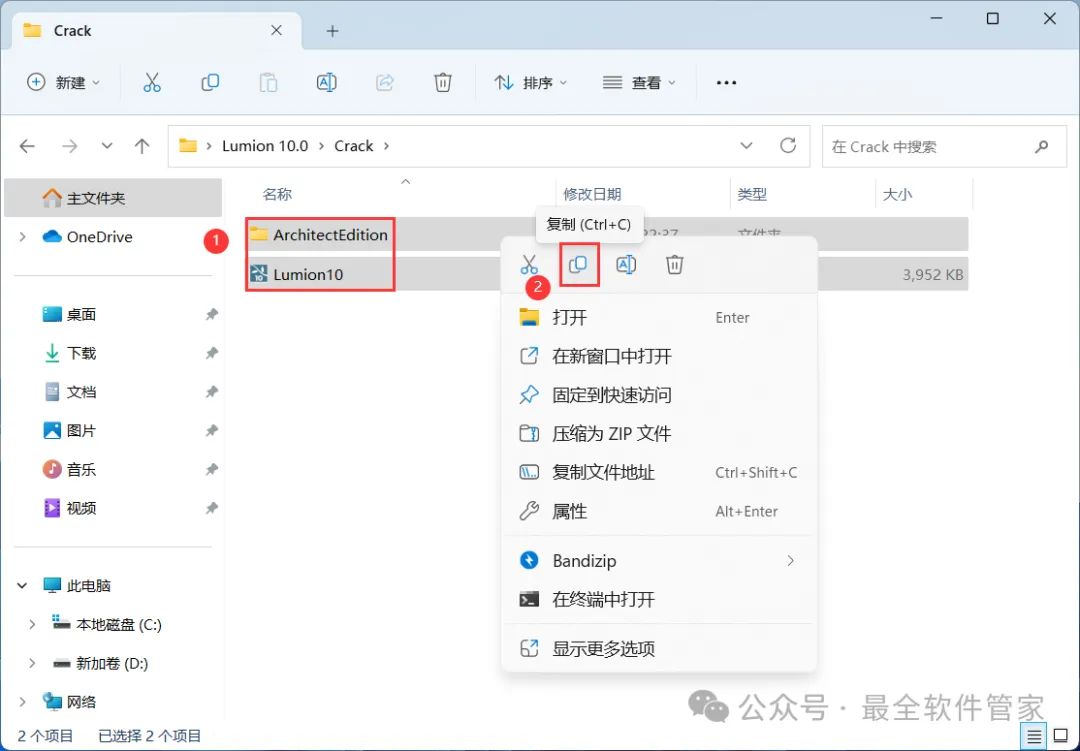Viewport: 1080px width, 751px height.
Task: Open Bandizip submenu arrow
Action: [x=791, y=561]
